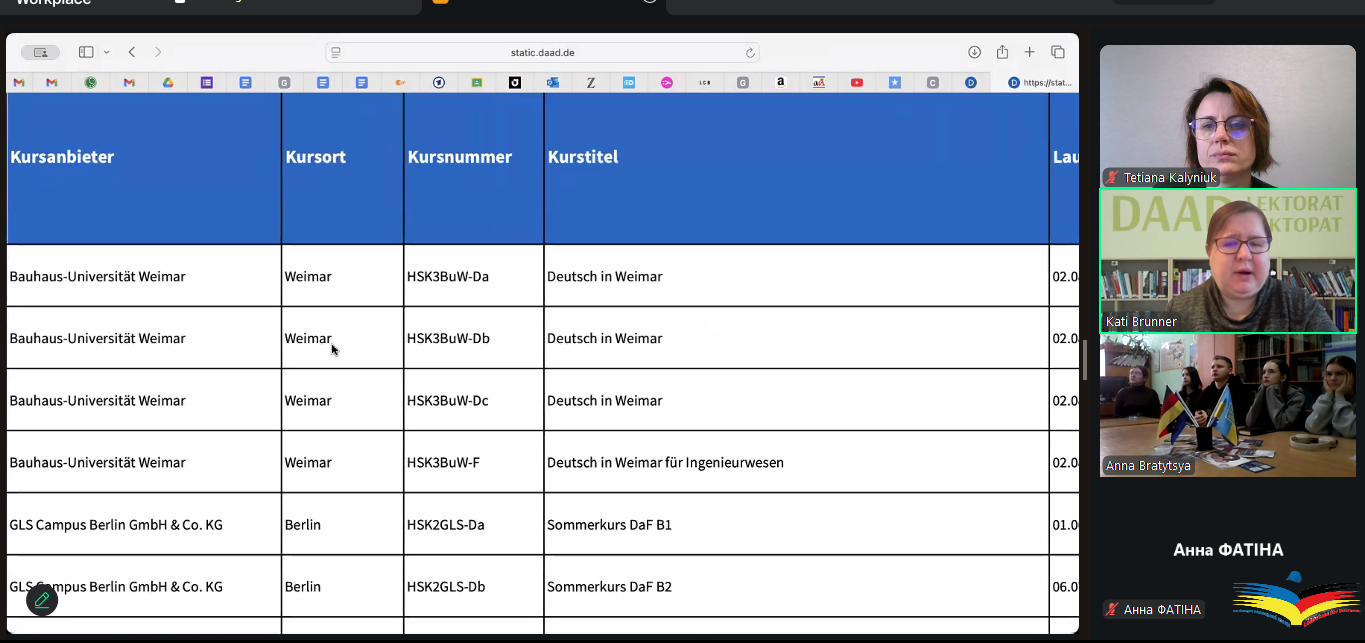This screenshot has width=1365, height=643.
Task: Go back using the back arrow
Action: (x=132, y=52)
